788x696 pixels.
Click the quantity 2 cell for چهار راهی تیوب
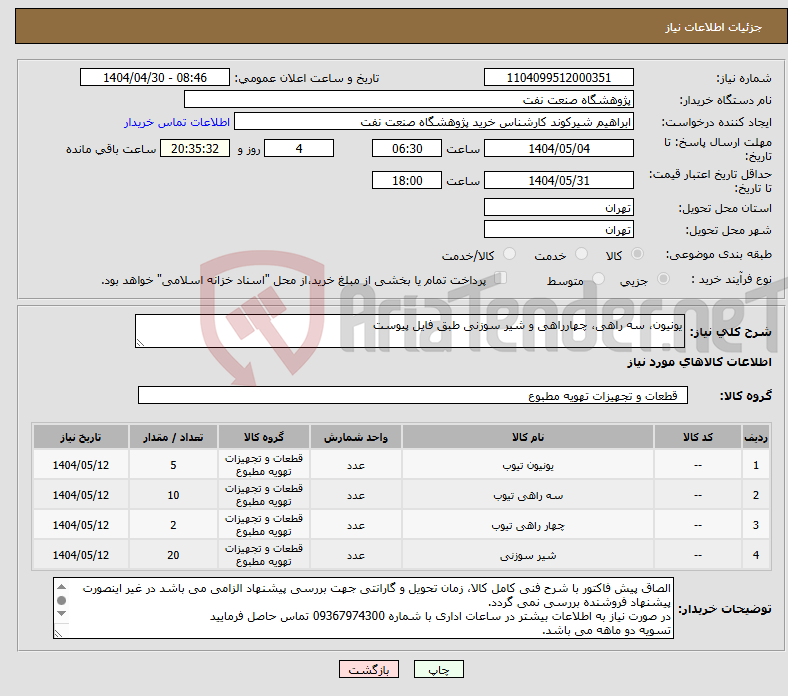point(173,525)
